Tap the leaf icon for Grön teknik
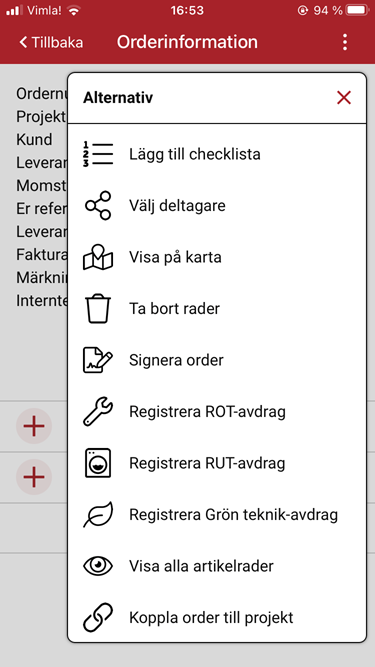This screenshot has height=667, width=375. click(x=98, y=515)
